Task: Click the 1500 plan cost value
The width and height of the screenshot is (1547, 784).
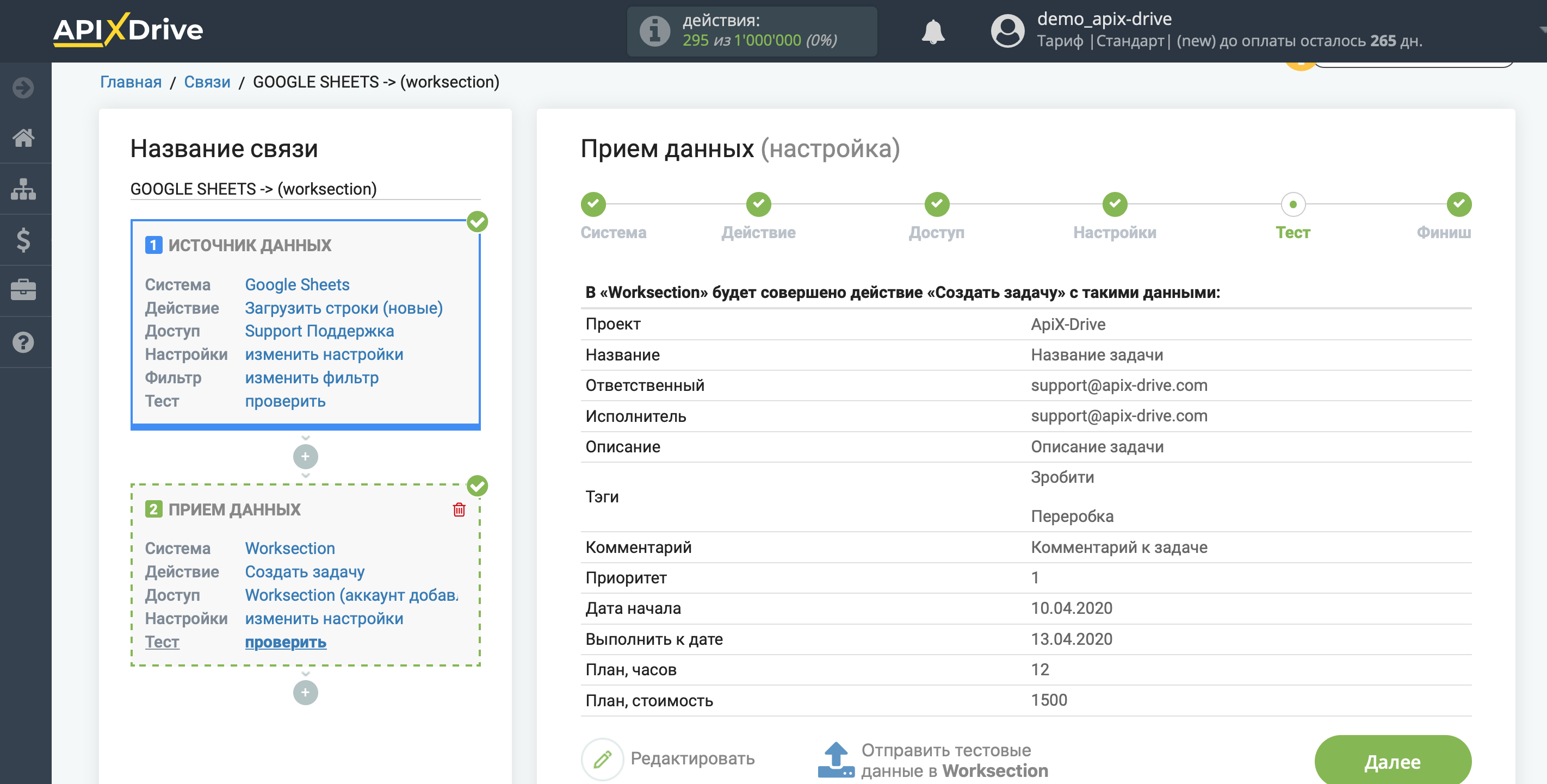Action: pos(1049,700)
